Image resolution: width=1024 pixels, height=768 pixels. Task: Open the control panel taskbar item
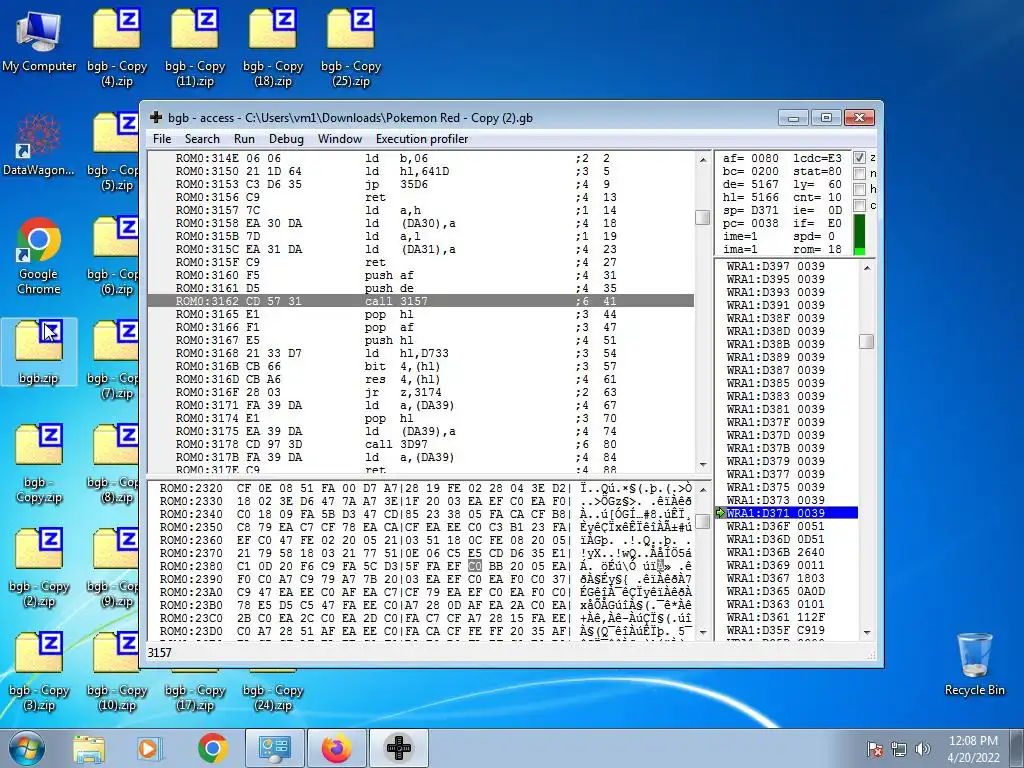click(x=274, y=748)
